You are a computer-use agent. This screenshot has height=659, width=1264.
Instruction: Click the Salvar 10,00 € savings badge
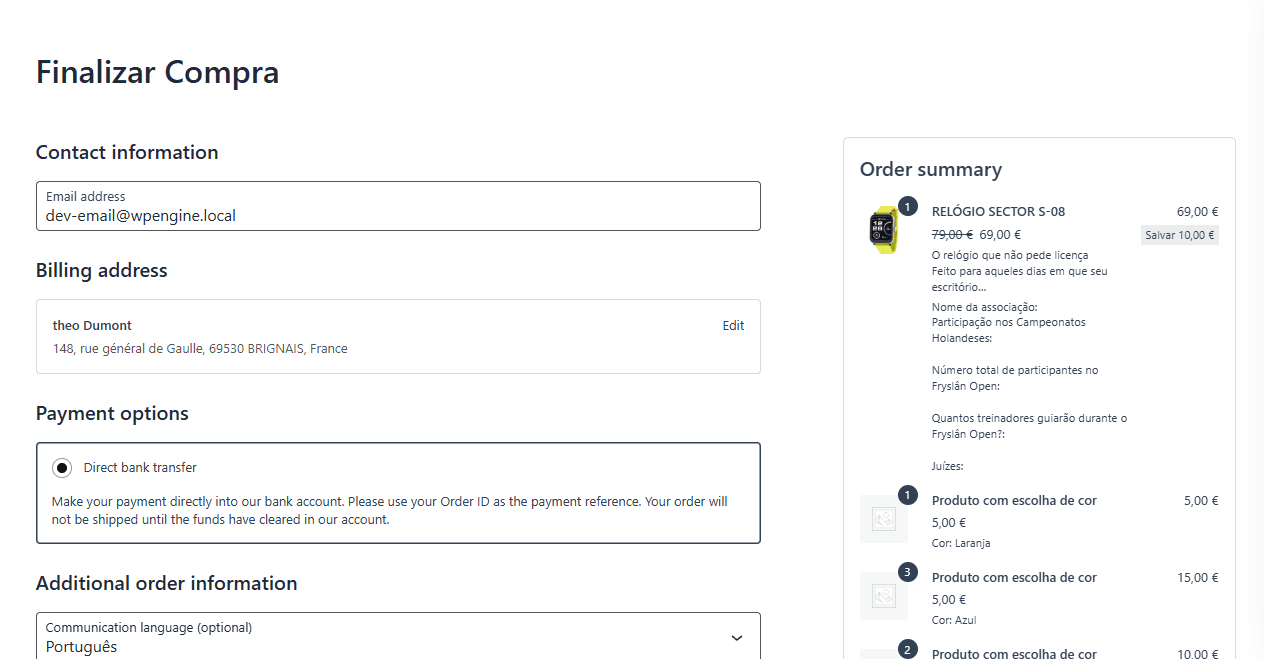(1180, 236)
